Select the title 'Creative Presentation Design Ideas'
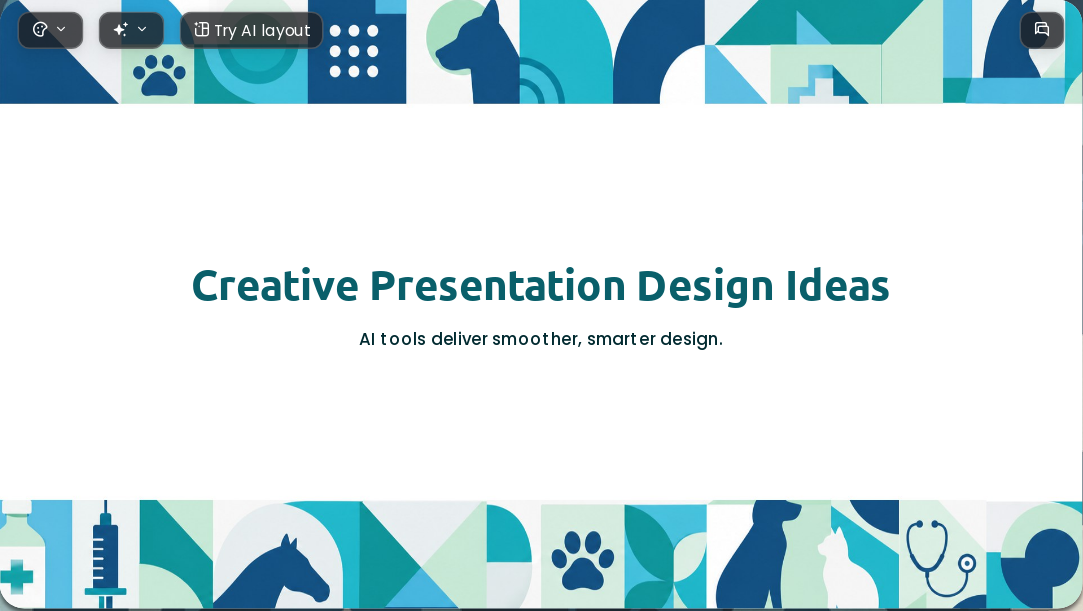The image size is (1083, 611). pos(540,286)
